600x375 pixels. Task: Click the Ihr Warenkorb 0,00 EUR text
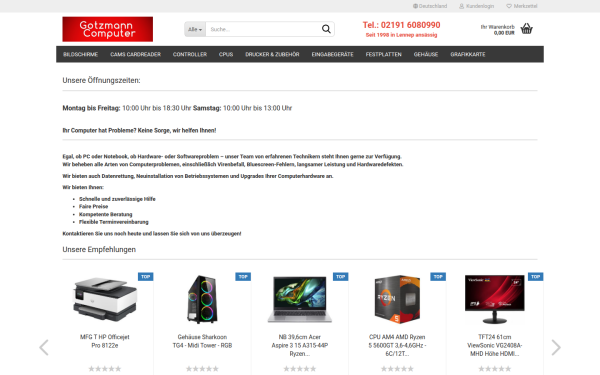(x=497, y=30)
